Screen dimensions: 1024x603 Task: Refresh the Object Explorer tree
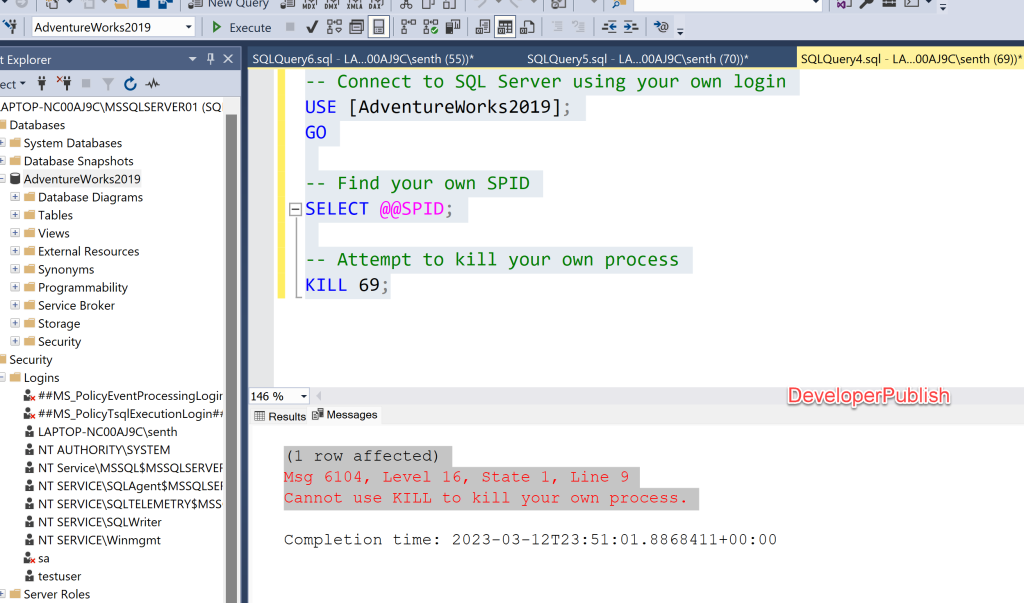130,84
